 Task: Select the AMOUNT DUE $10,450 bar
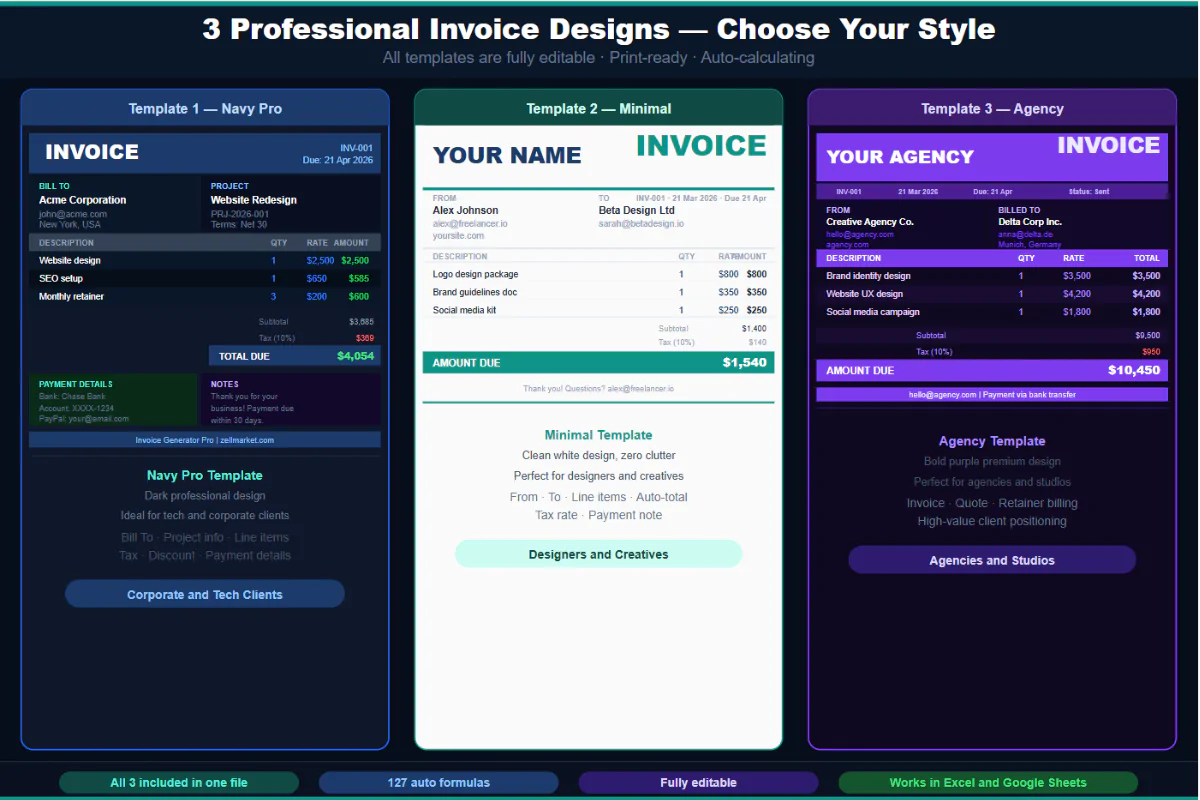pos(991,370)
